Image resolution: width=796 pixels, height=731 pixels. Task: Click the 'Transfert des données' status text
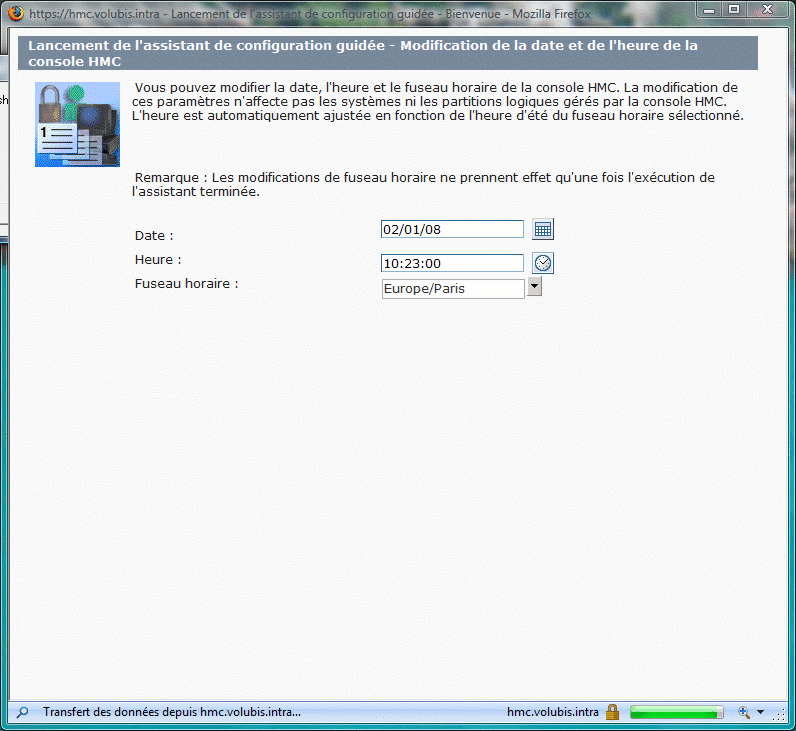172,712
